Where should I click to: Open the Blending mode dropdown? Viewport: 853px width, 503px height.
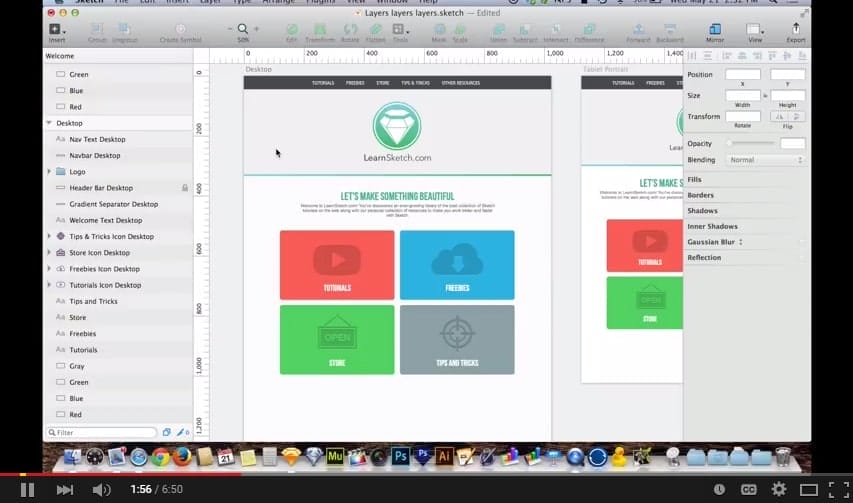click(x=765, y=160)
